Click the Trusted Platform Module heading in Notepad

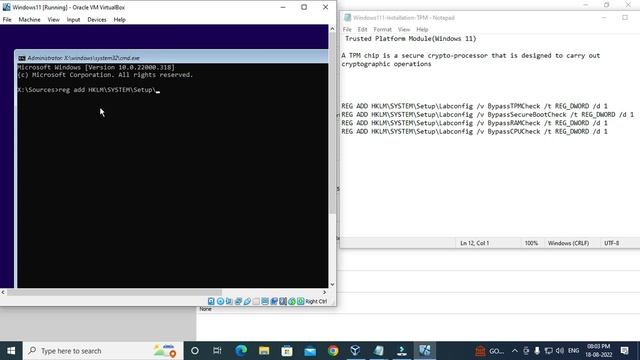411,39
